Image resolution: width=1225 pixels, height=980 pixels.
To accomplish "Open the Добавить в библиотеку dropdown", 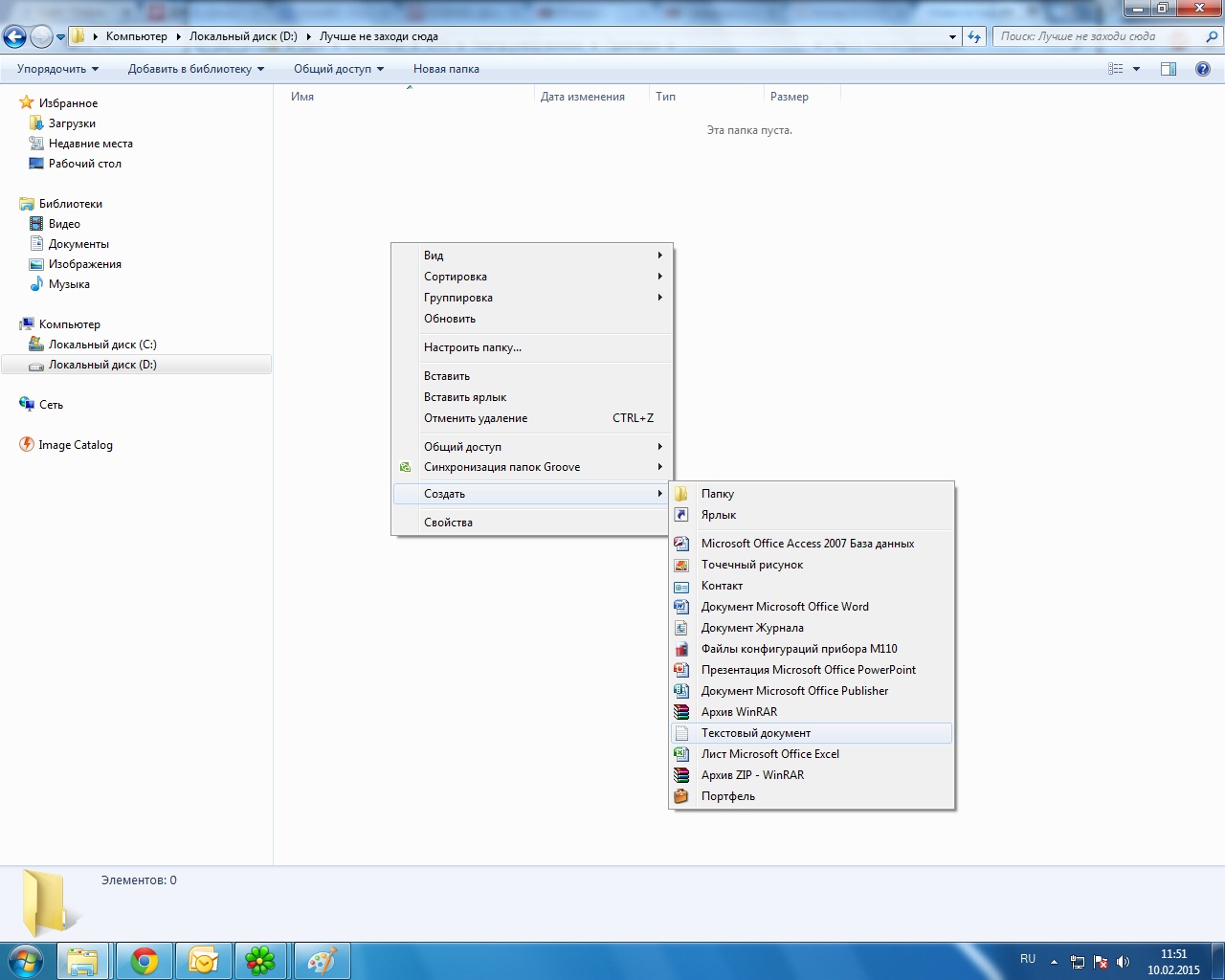I will pos(195,69).
